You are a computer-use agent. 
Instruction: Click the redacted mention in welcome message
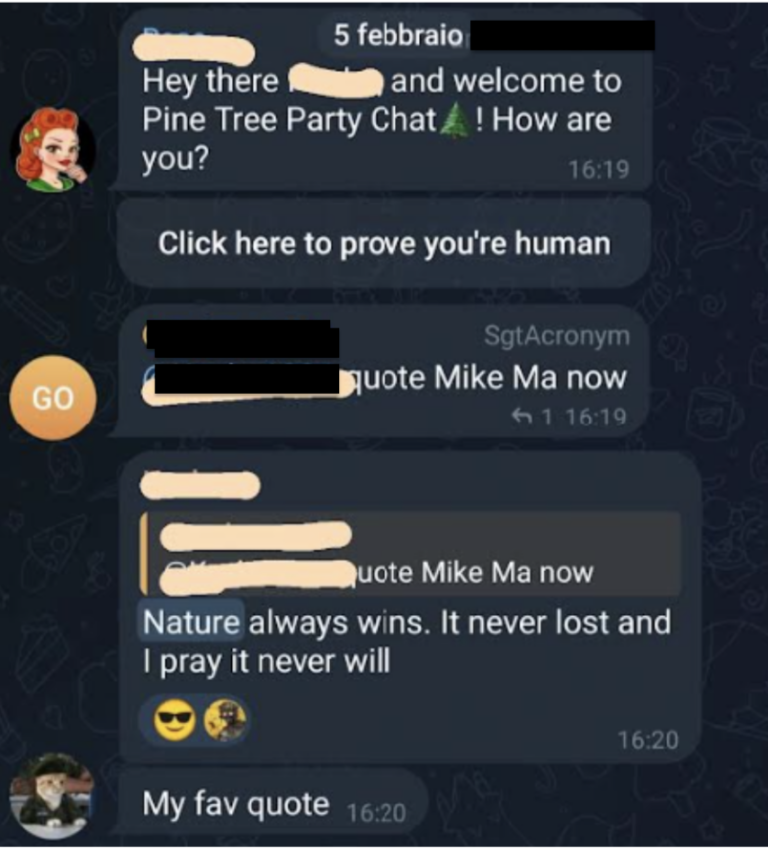point(335,82)
